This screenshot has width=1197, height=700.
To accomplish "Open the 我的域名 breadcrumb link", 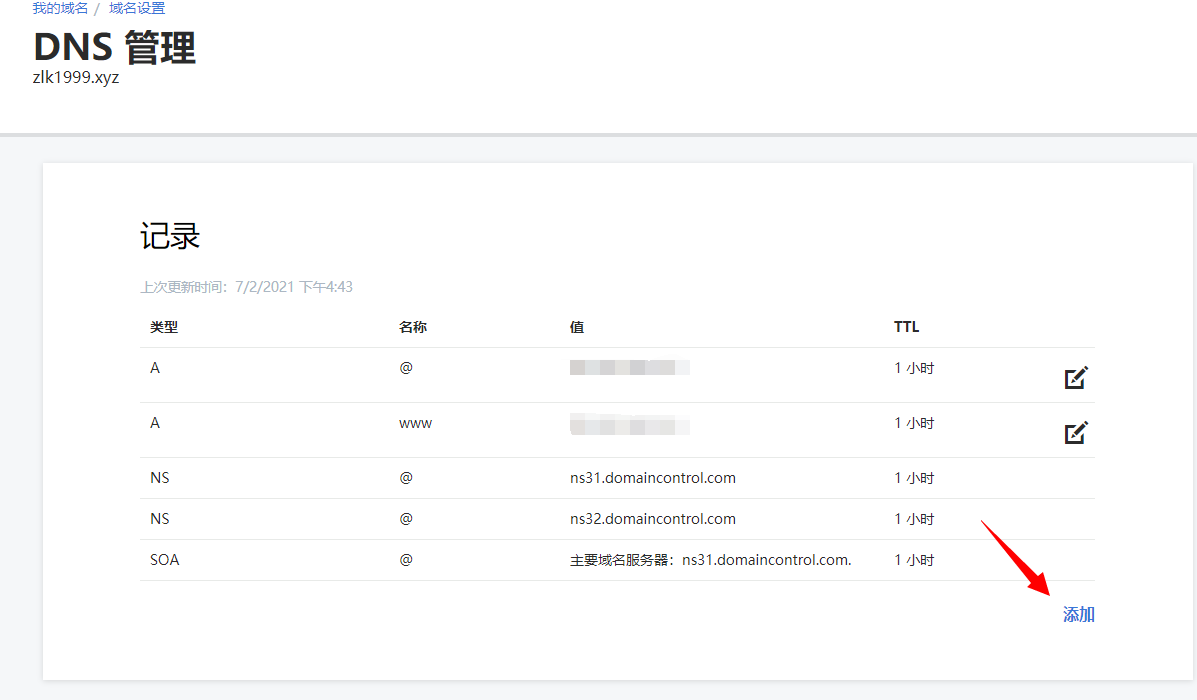I will 60,8.
